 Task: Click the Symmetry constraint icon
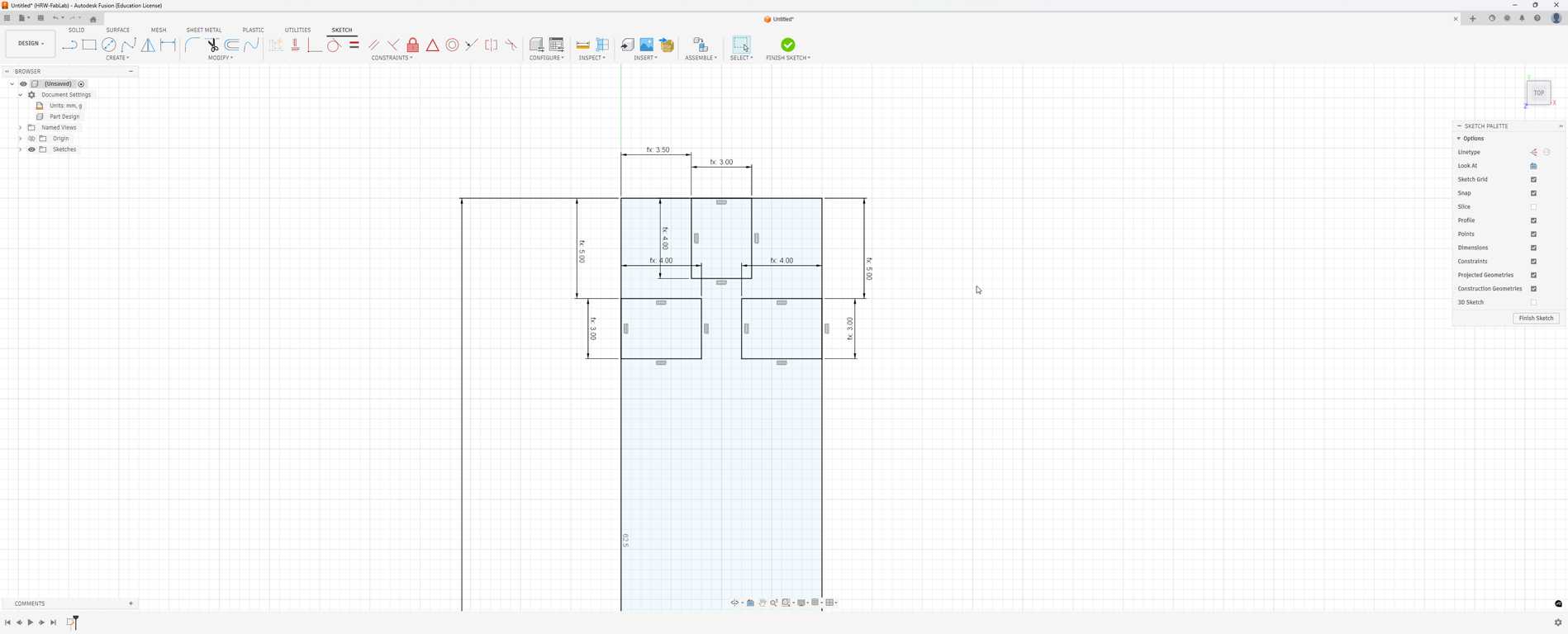[492, 45]
